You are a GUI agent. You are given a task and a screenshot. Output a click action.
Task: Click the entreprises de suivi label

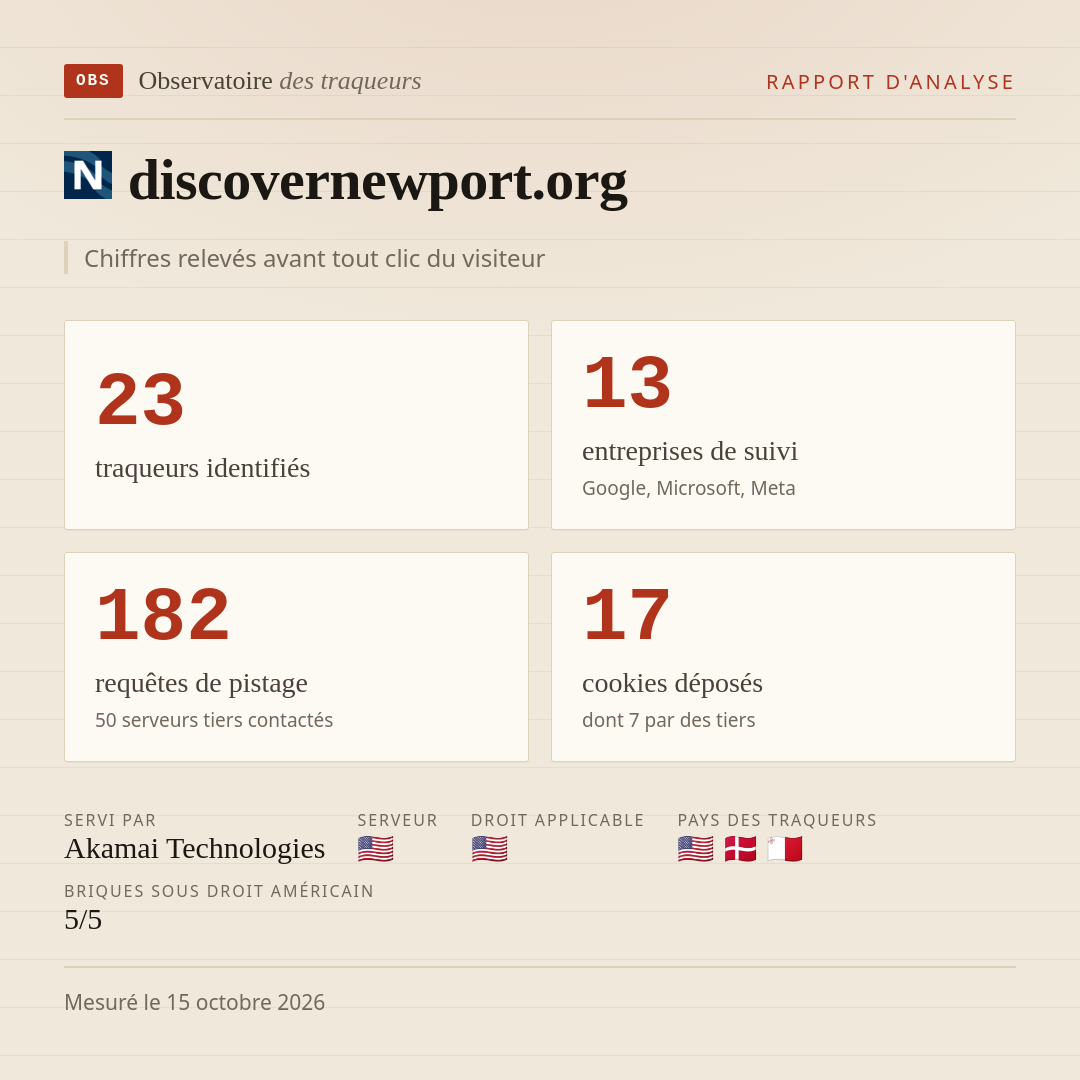[x=689, y=451]
